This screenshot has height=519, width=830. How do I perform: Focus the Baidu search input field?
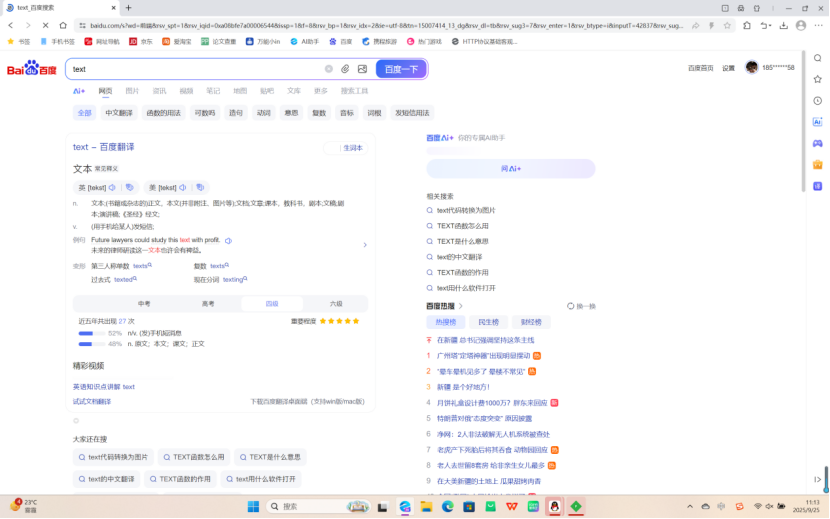(x=196, y=69)
